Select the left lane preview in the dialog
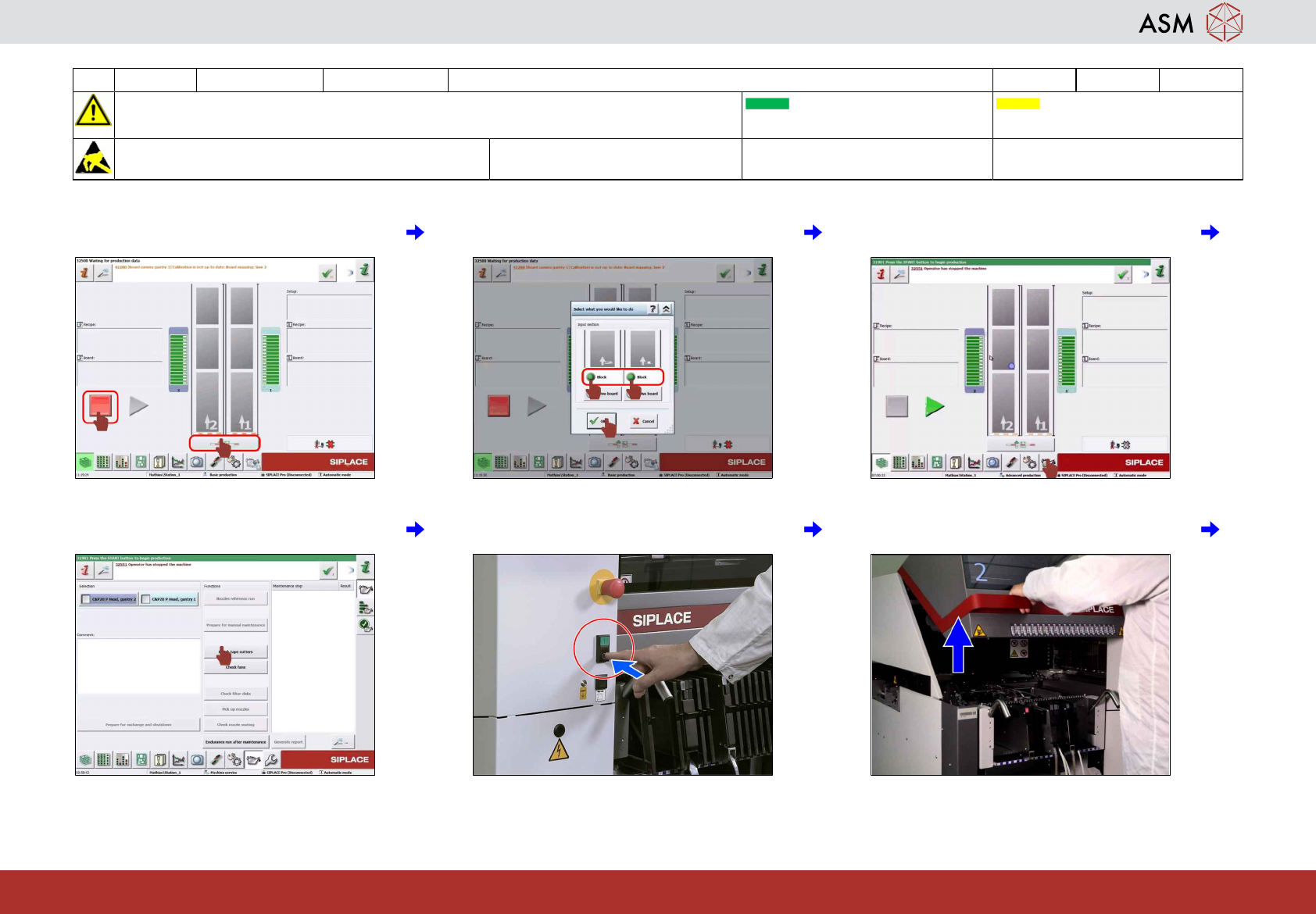 [x=603, y=348]
